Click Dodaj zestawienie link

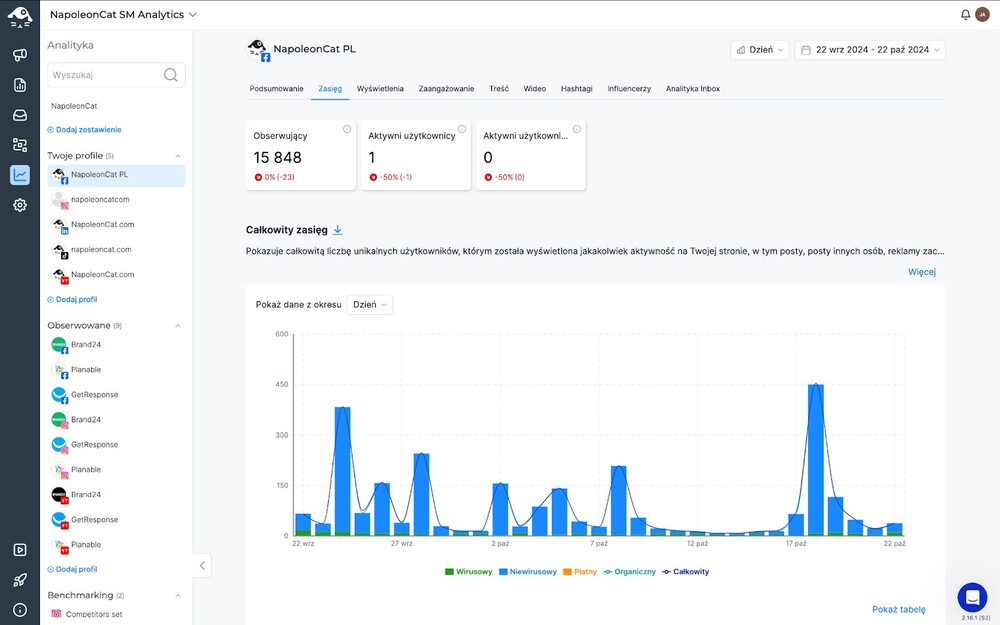(x=84, y=129)
